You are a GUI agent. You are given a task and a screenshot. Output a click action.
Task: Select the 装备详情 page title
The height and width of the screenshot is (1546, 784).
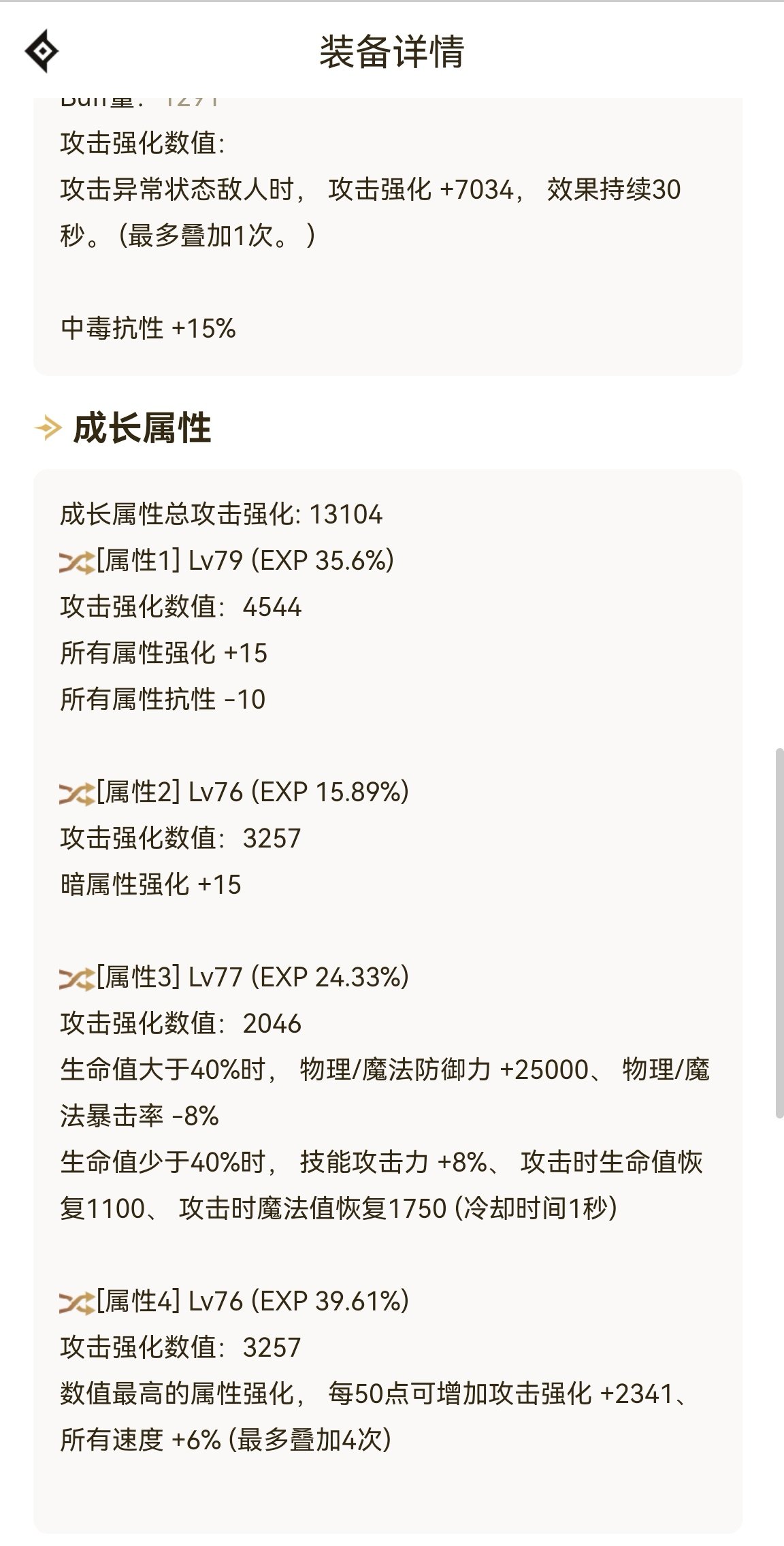tap(392, 52)
